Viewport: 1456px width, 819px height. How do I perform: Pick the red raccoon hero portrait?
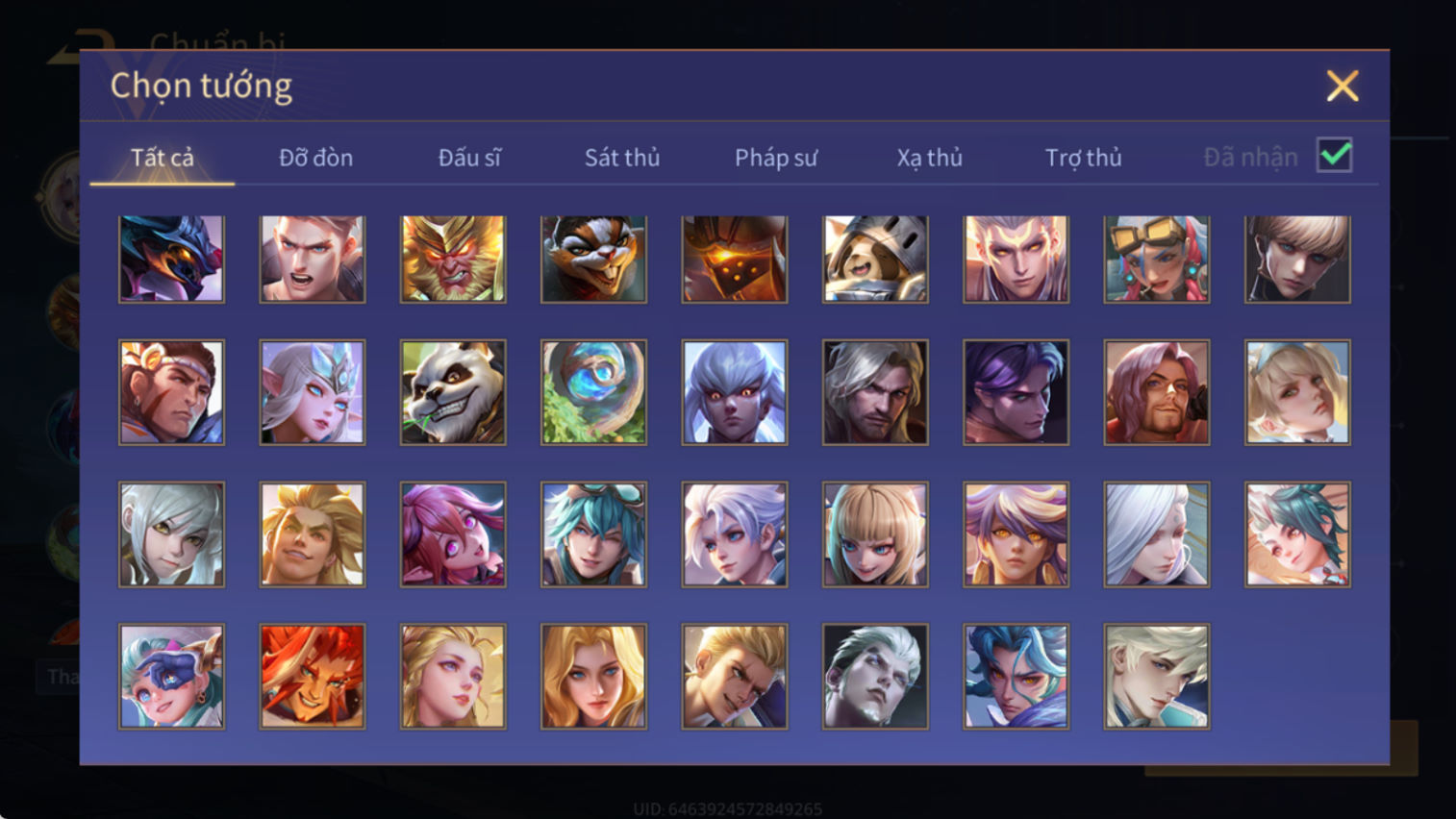pyautogui.click(x=593, y=259)
